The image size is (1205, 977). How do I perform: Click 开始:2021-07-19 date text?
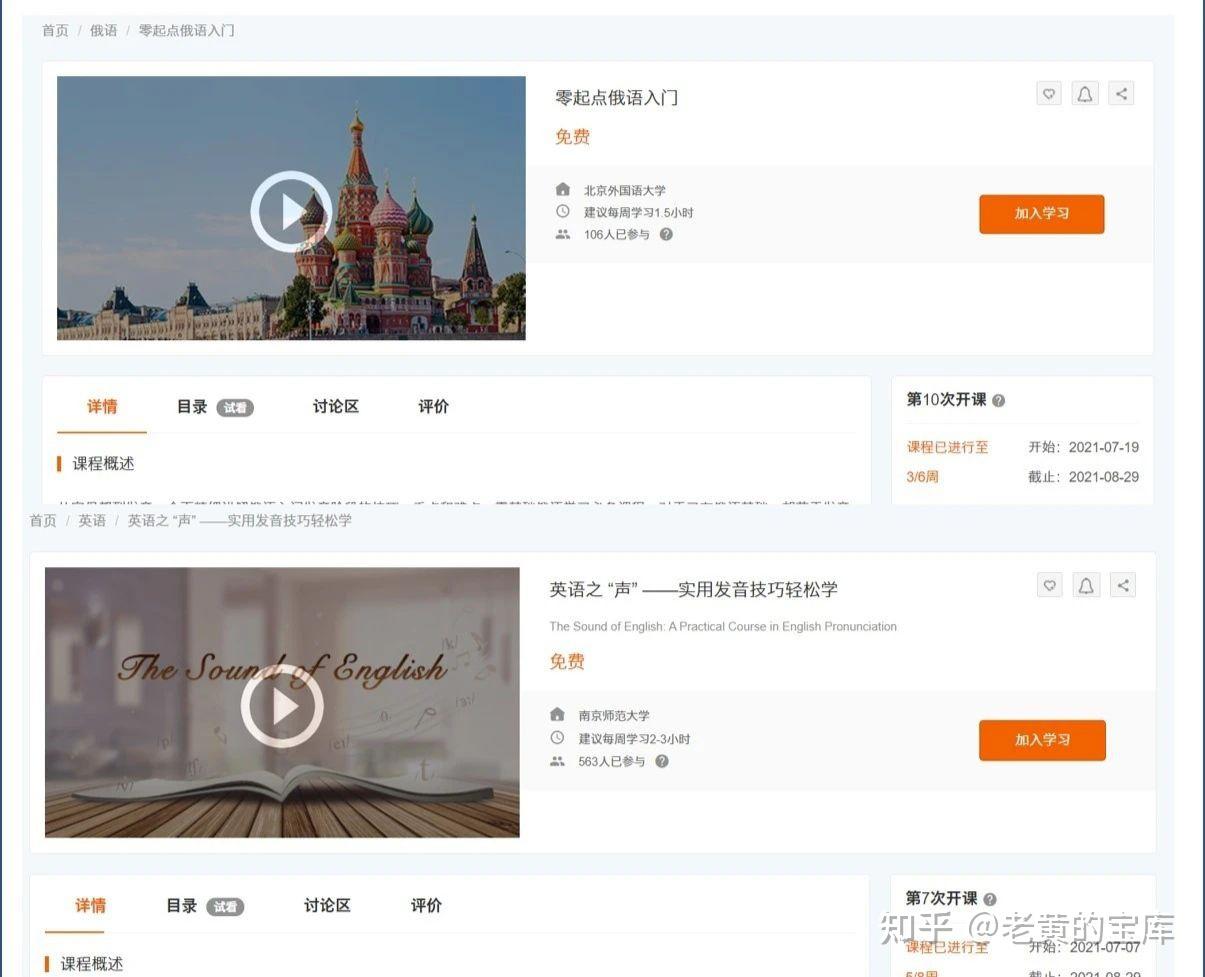[1084, 447]
